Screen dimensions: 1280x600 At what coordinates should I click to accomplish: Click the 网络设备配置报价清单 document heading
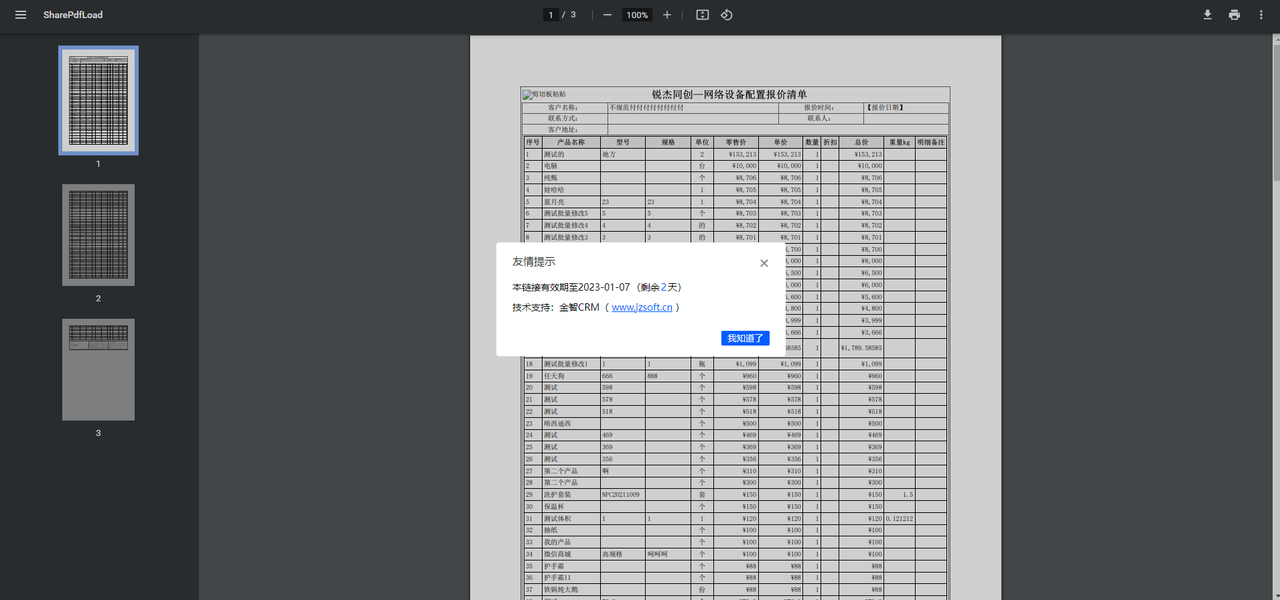coord(754,94)
